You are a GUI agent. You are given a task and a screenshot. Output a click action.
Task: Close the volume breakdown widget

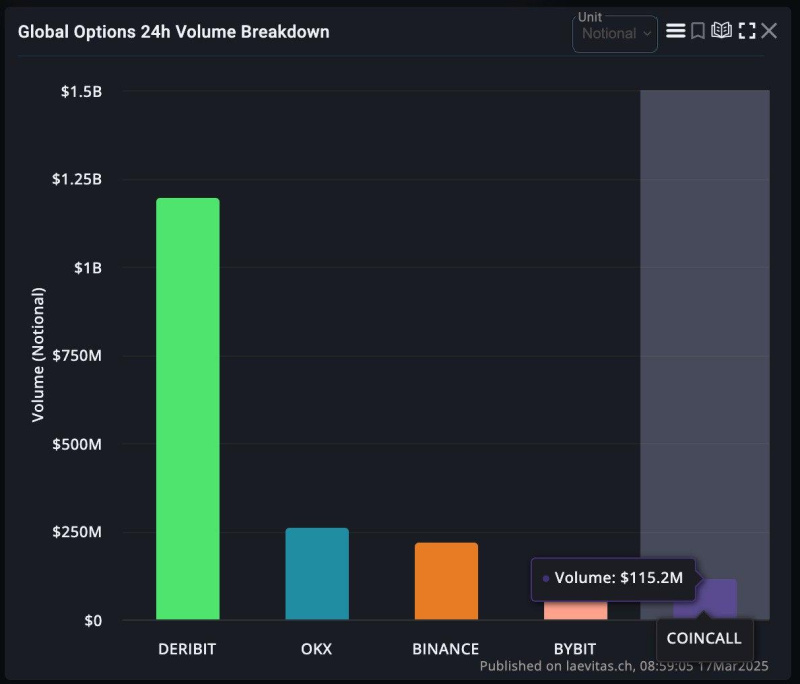[x=770, y=31]
